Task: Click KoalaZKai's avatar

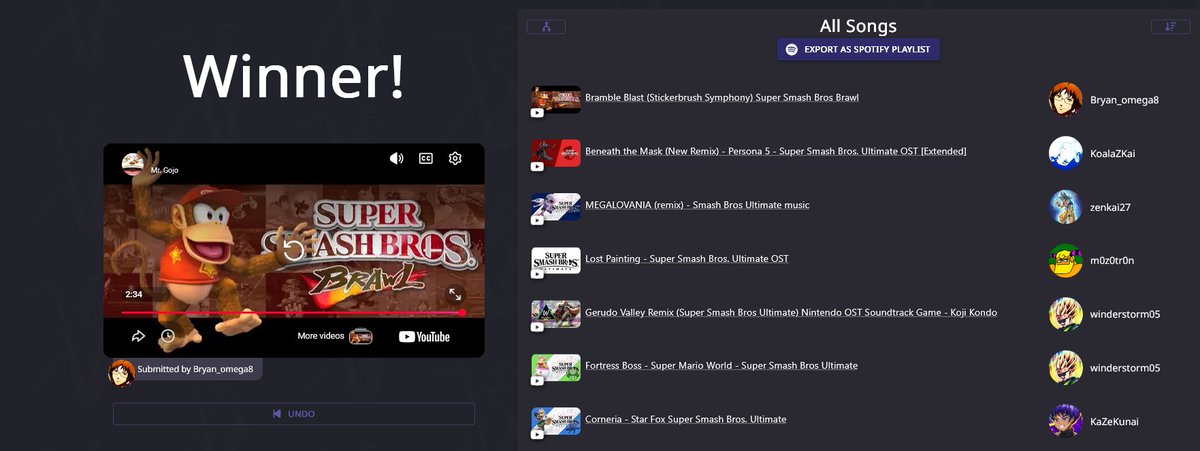Action: [x=1065, y=153]
